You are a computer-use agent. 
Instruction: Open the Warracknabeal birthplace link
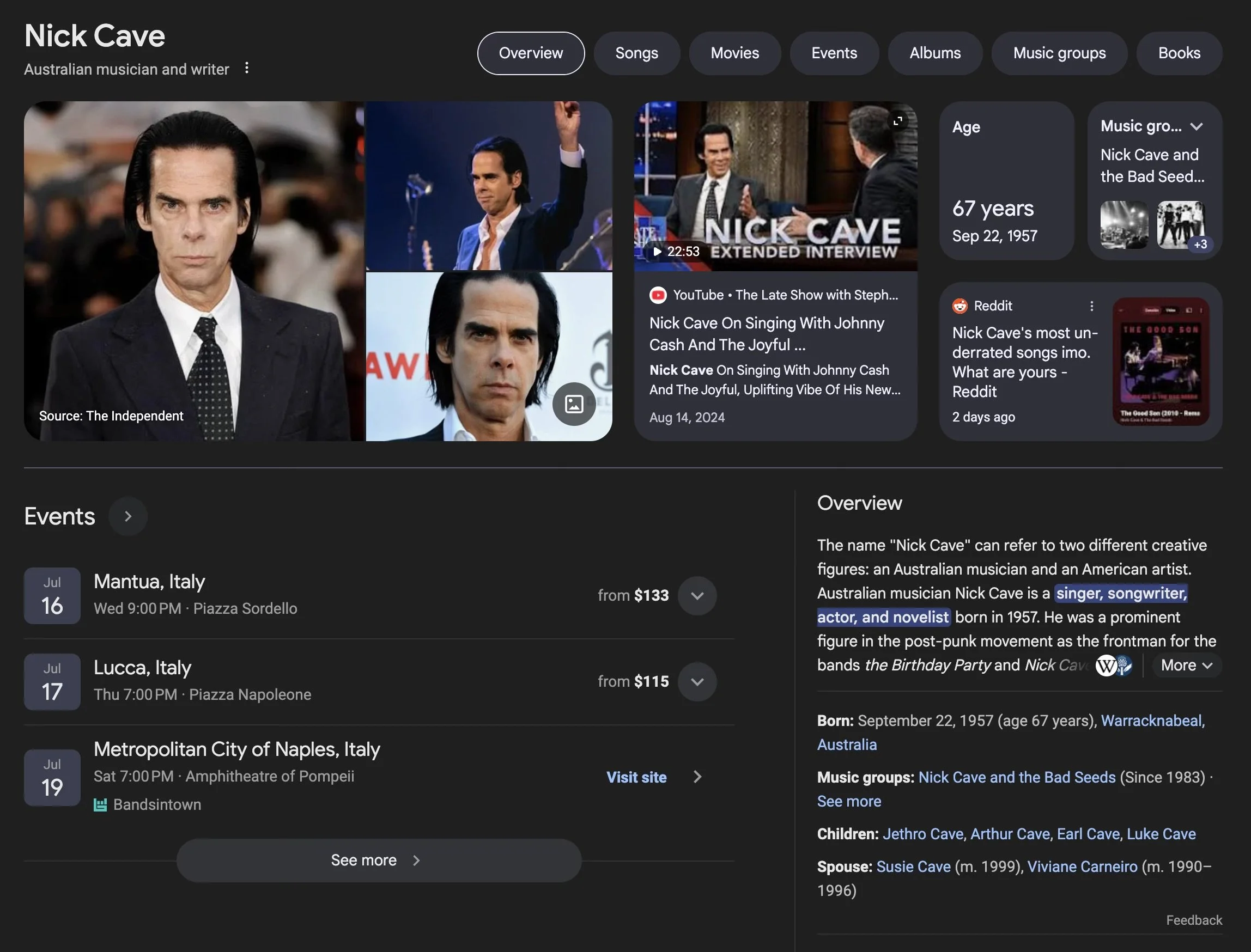pos(1151,721)
